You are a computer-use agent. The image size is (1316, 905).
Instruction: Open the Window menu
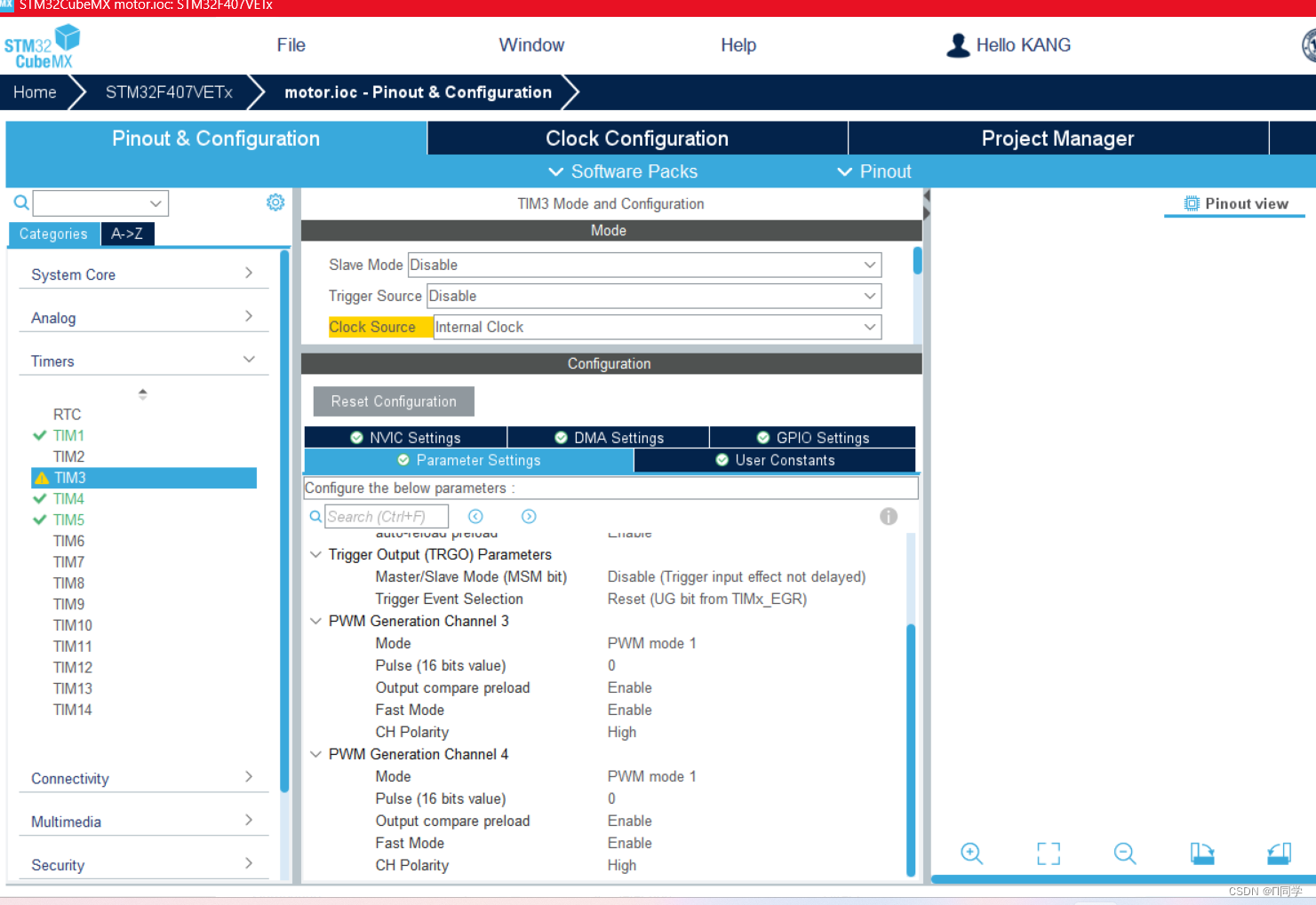pyautogui.click(x=531, y=45)
